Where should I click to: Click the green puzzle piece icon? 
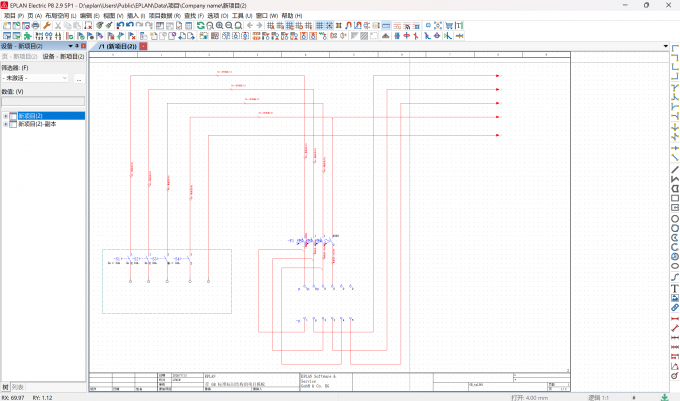27,36
